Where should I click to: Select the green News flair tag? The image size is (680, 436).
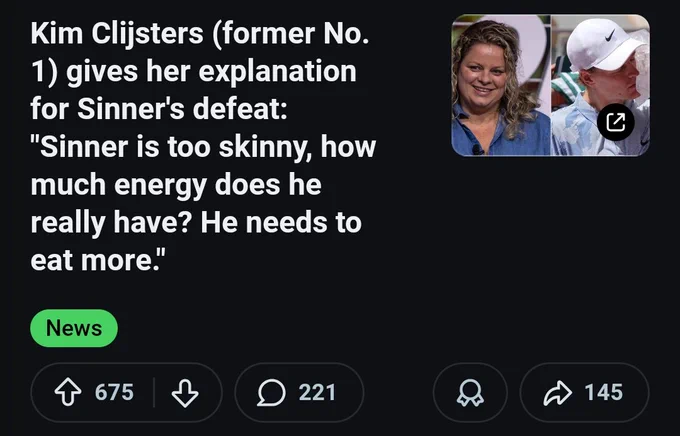74,328
